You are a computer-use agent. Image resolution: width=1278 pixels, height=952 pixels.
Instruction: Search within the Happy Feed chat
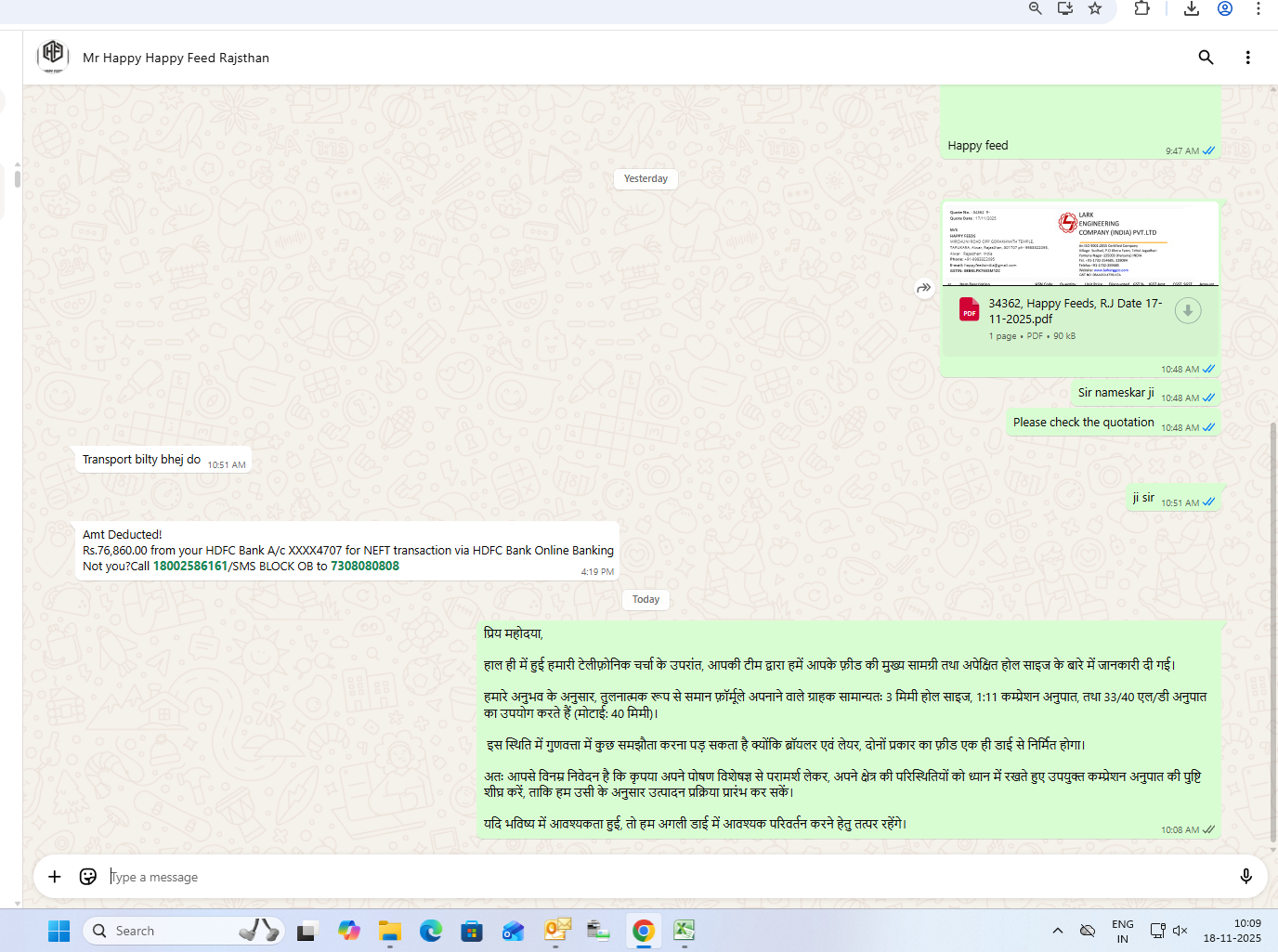point(1206,58)
